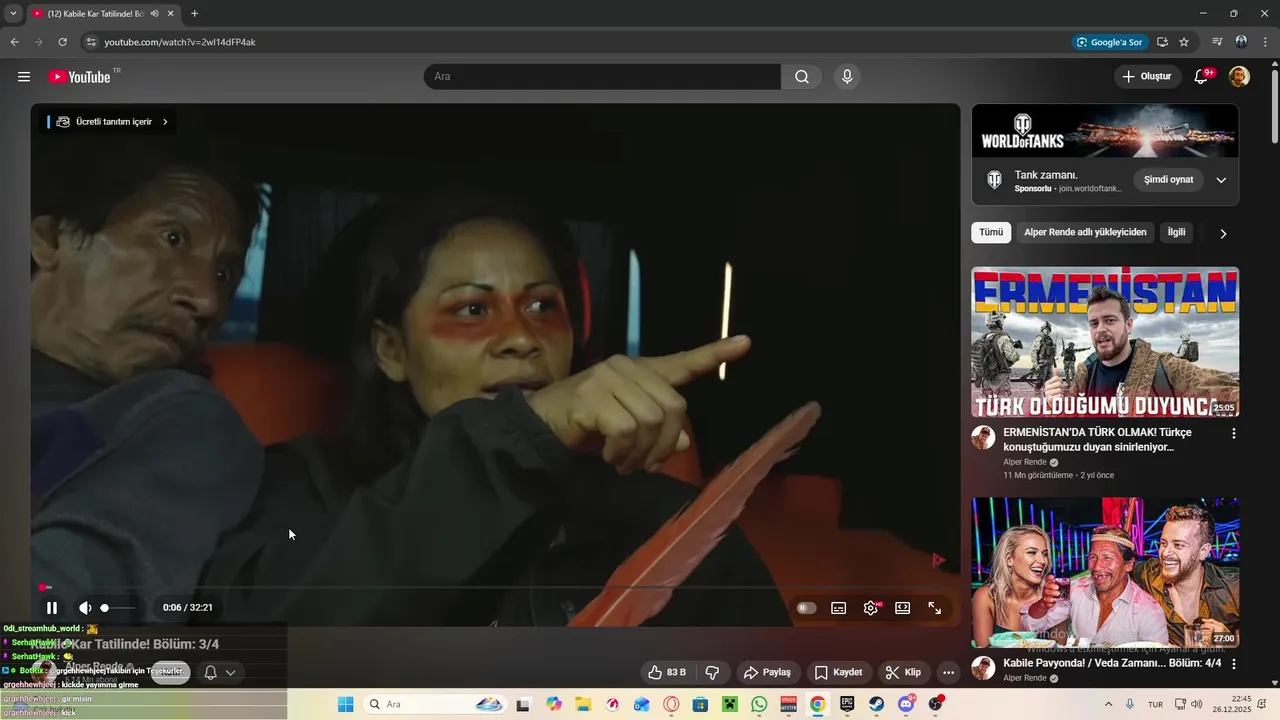Mute the tab via speaker icon
Viewport: 1280px width, 720px height.
pos(155,14)
